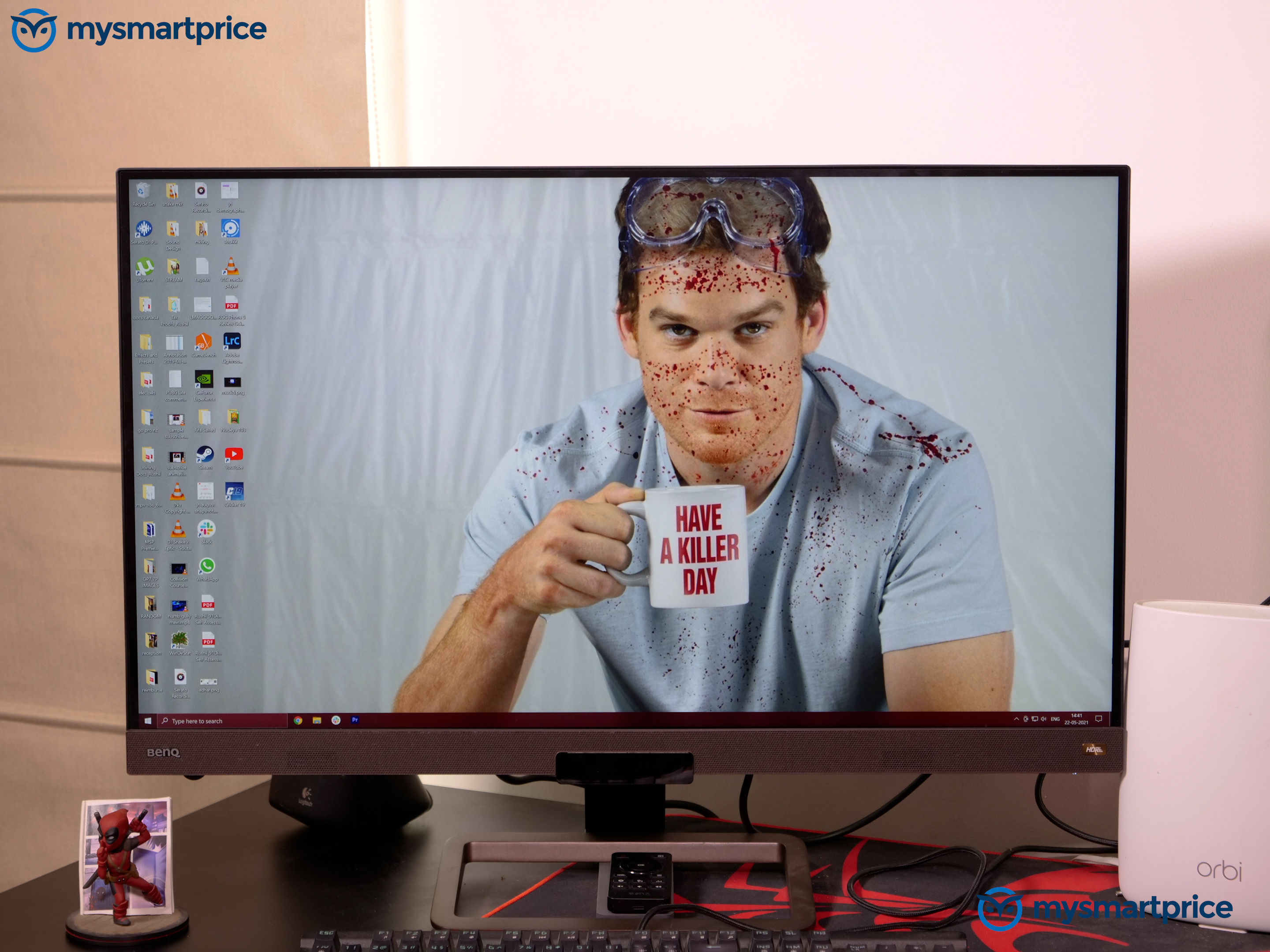Open the OP7 7P IMAGES folder
The width and height of the screenshot is (1270, 952).
(150, 573)
